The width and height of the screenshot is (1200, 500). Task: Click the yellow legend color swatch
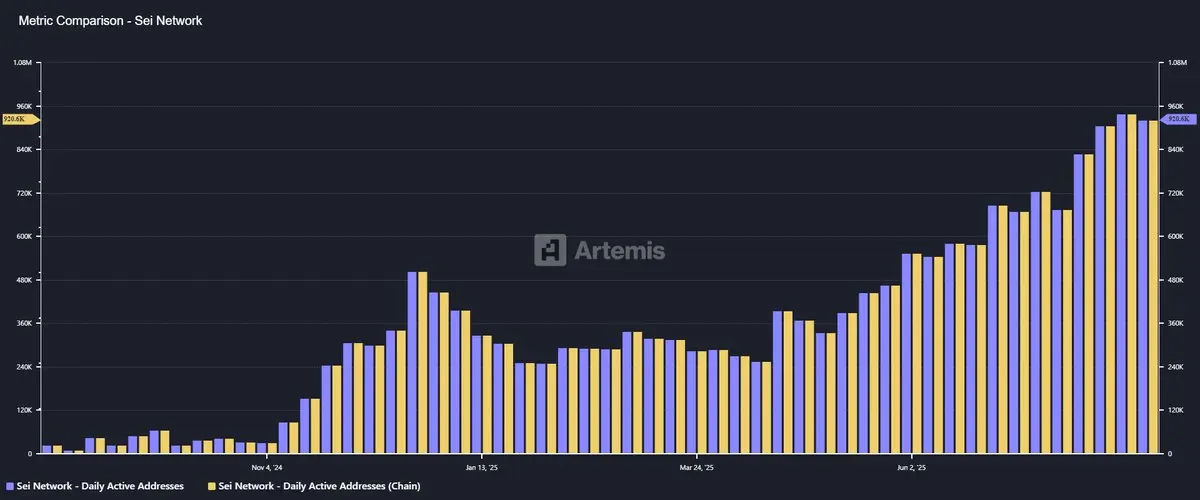tap(212, 486)
